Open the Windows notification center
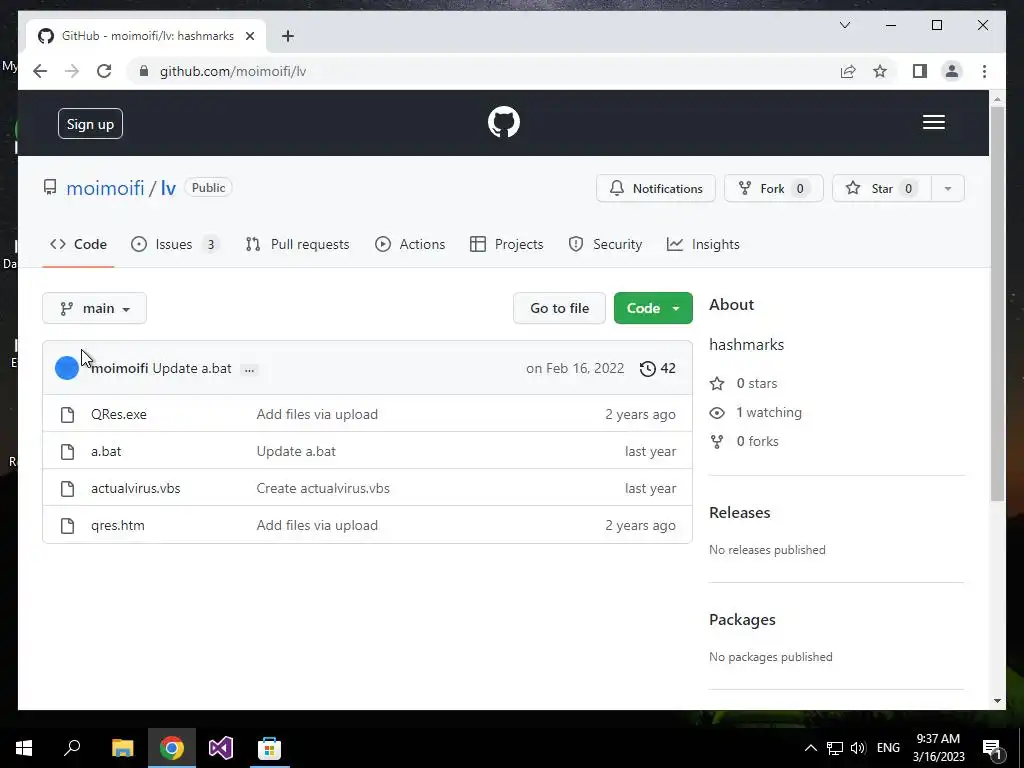1024x768 pixels. (993, 748)
